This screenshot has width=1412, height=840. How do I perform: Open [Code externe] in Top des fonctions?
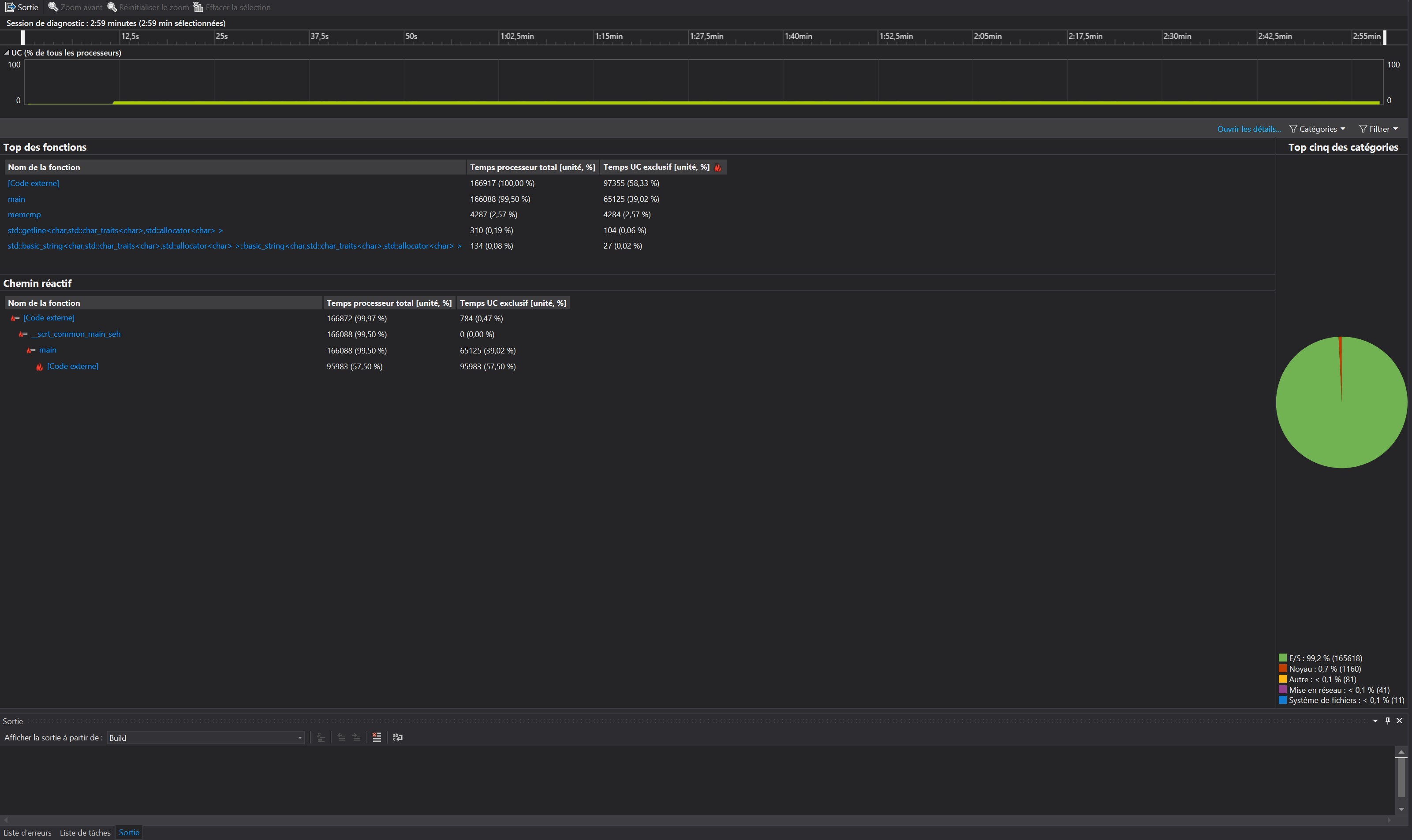click(x=34, y=183)
